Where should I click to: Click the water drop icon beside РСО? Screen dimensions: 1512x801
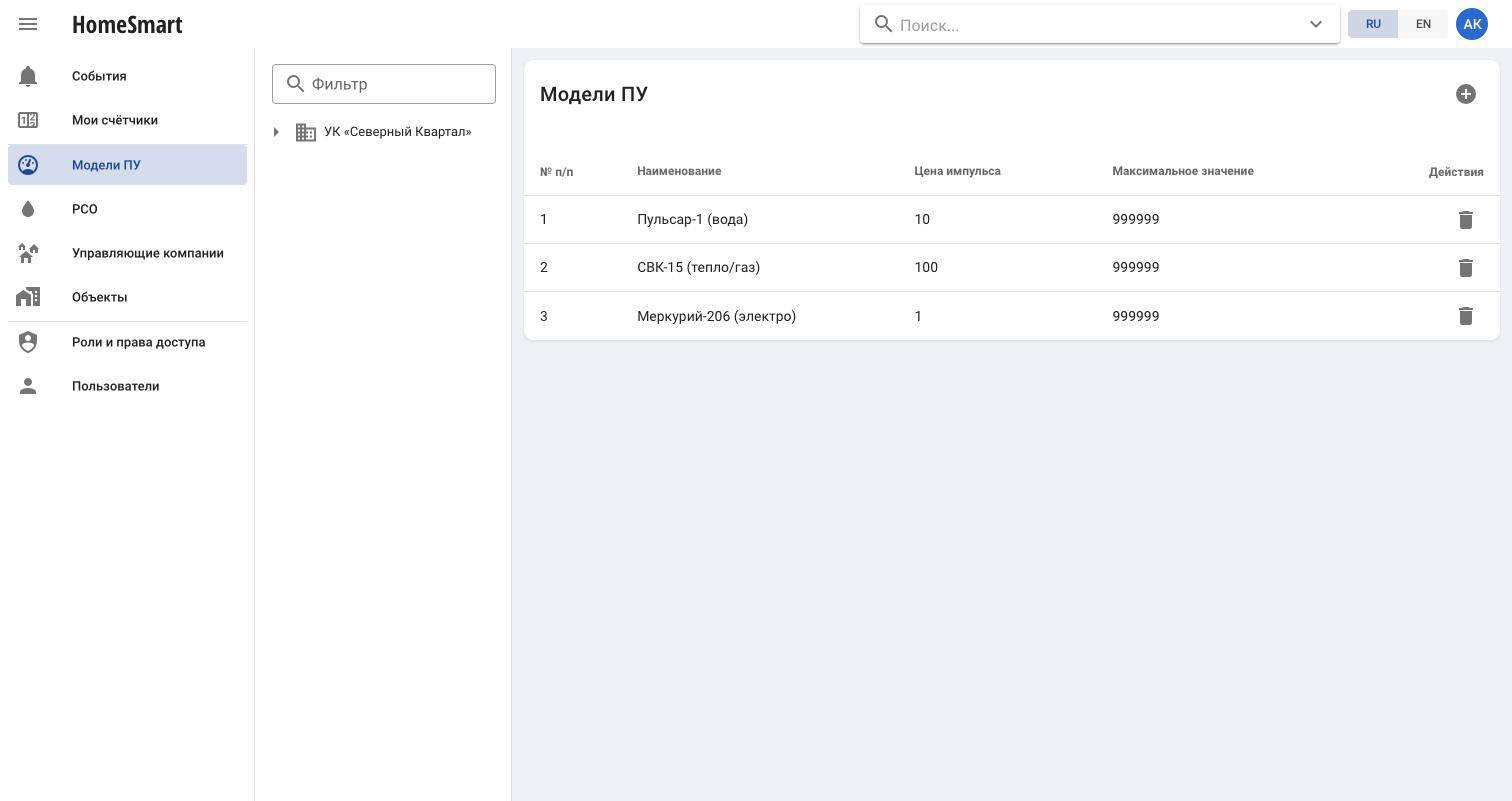28,209
